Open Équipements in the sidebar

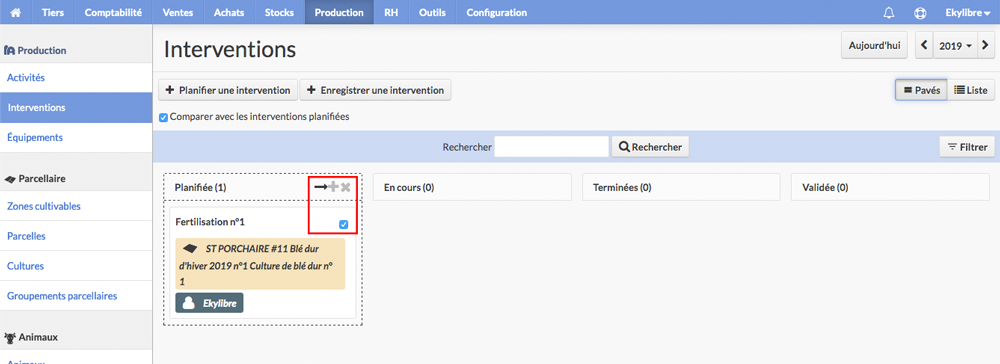pyautogui.click(x=76, y=137)
